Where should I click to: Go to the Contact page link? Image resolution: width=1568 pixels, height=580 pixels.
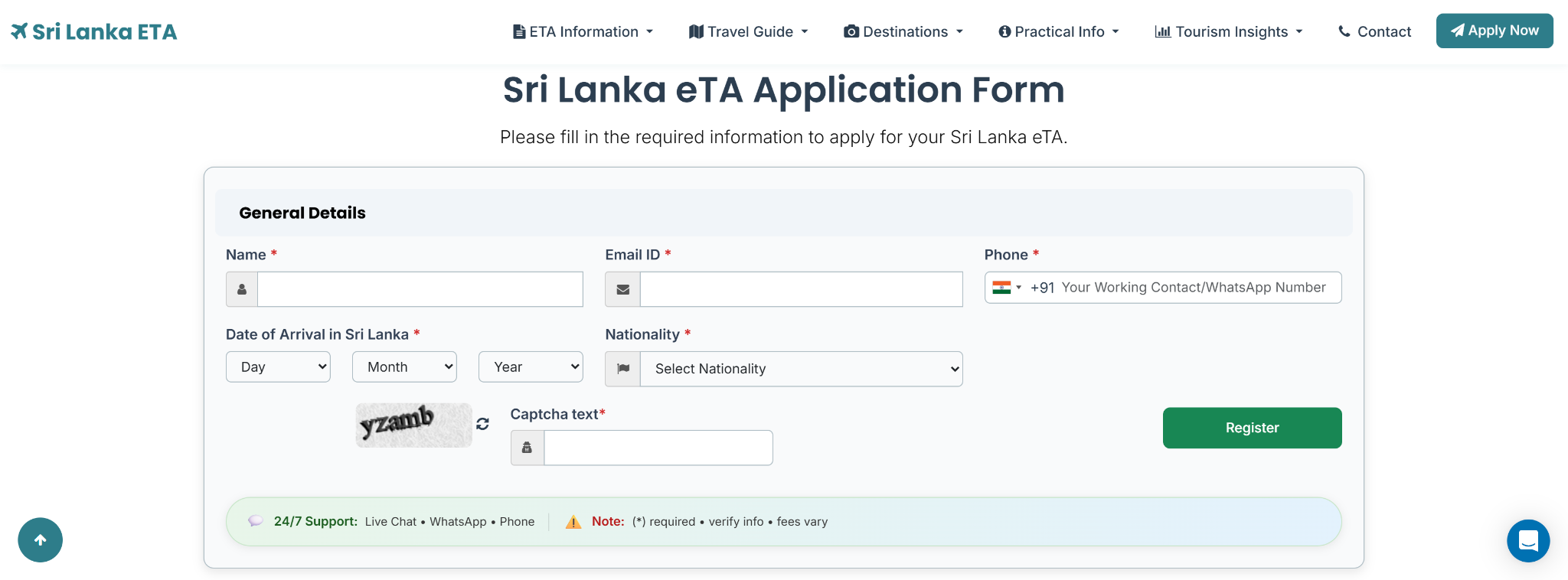[x=1374, y=31]
